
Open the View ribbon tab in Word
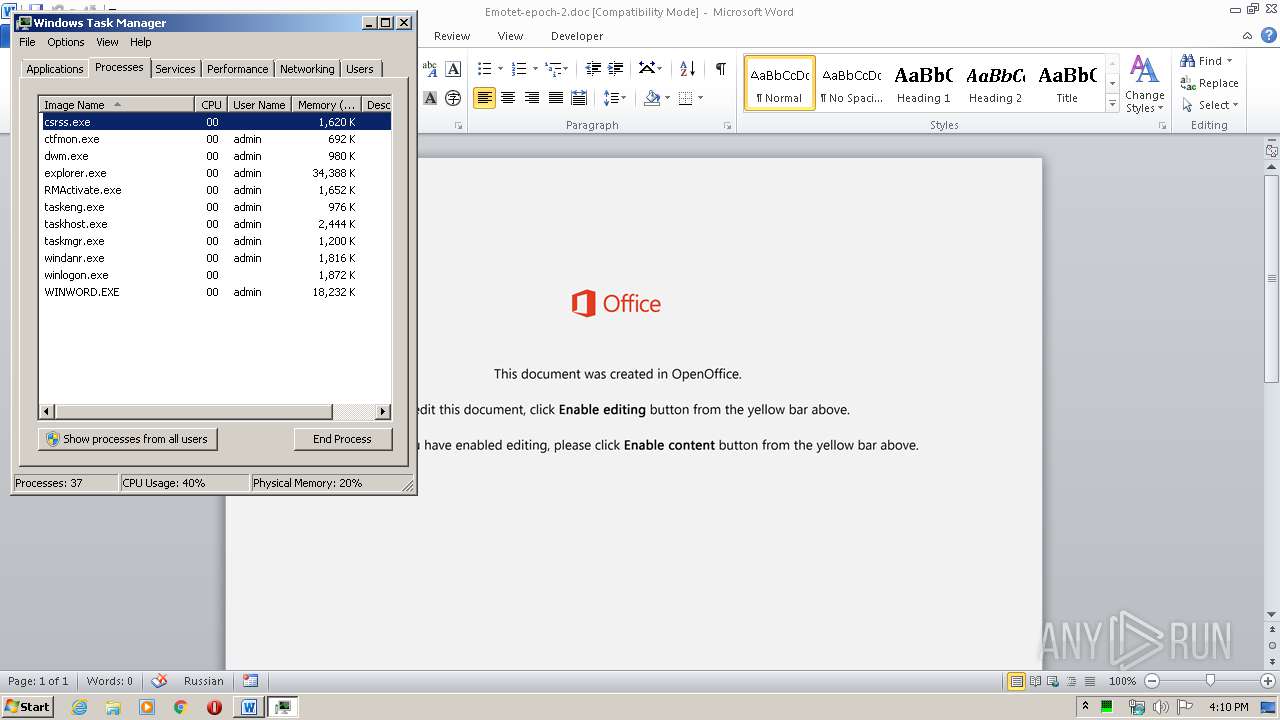coord(510,36)
